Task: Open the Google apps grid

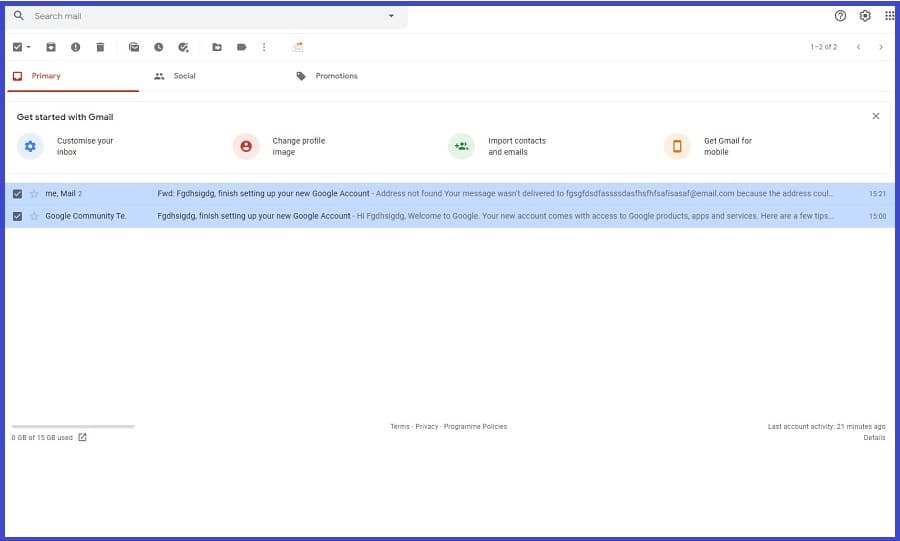Action: coord(889,16)
